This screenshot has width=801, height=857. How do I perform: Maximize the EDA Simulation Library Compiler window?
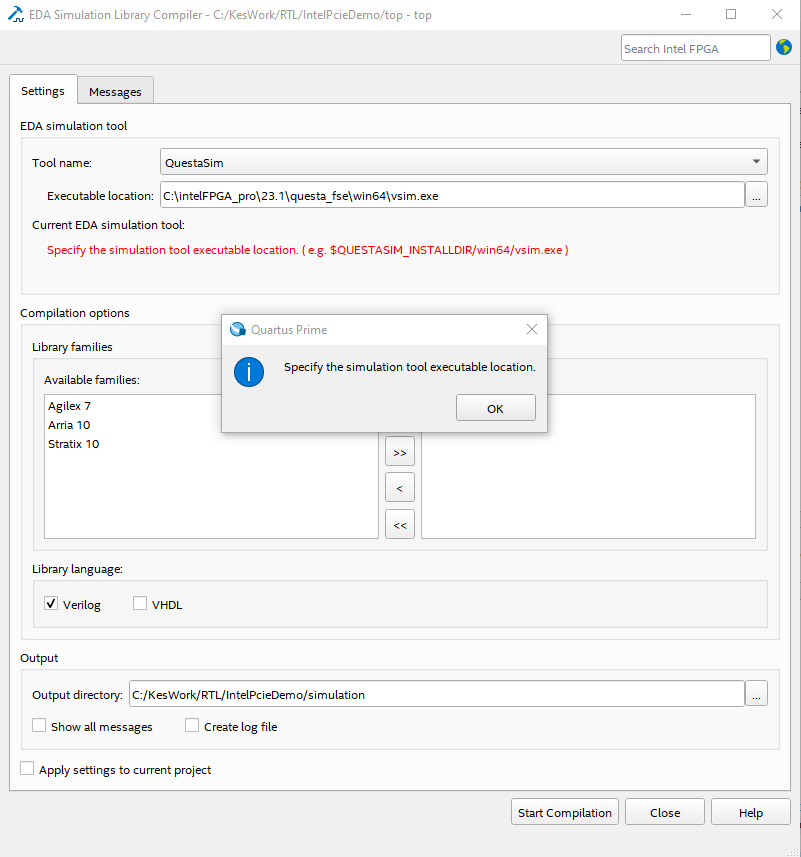731,14
